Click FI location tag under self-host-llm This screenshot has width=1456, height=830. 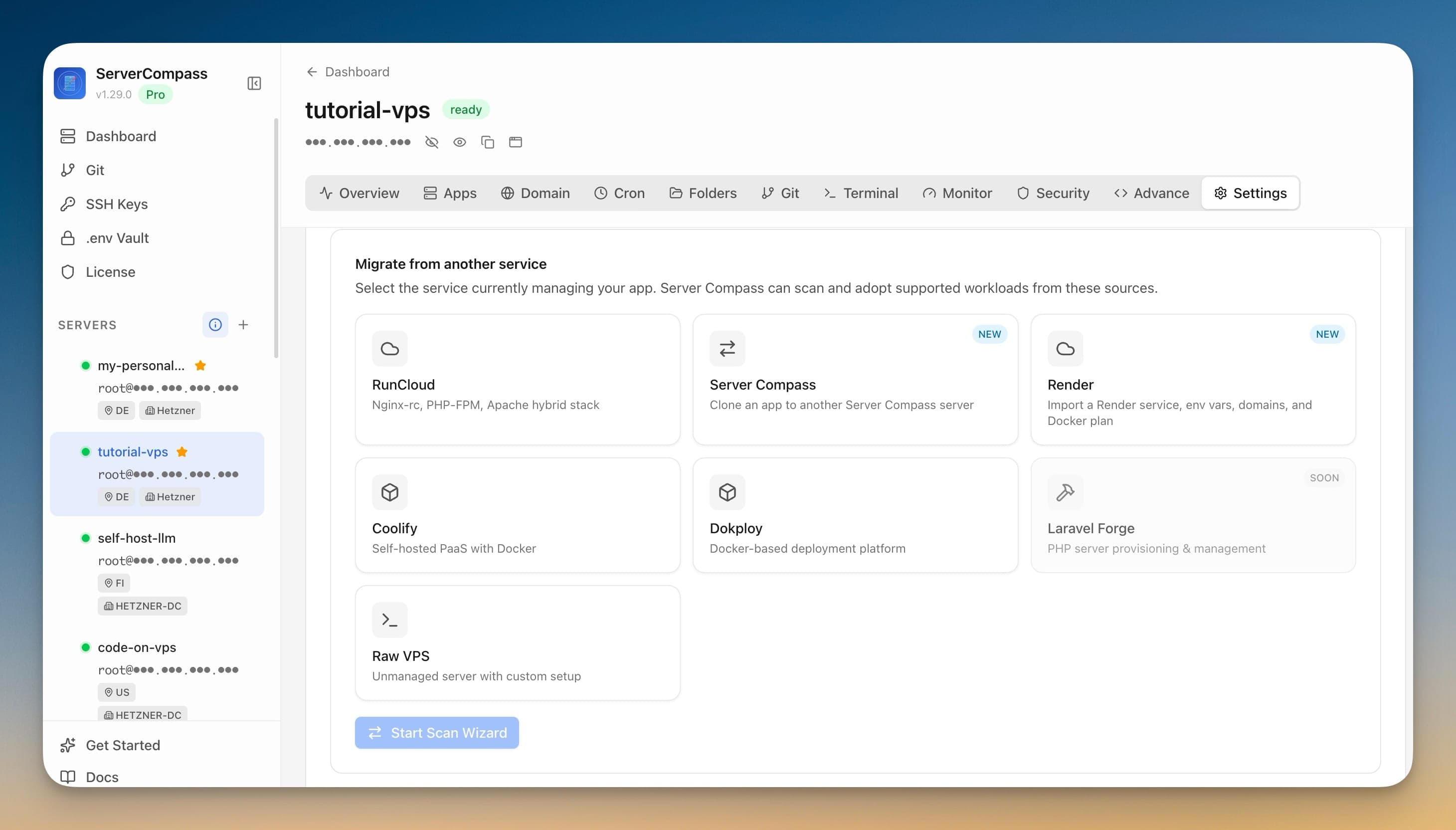click(x=114, y=583)
